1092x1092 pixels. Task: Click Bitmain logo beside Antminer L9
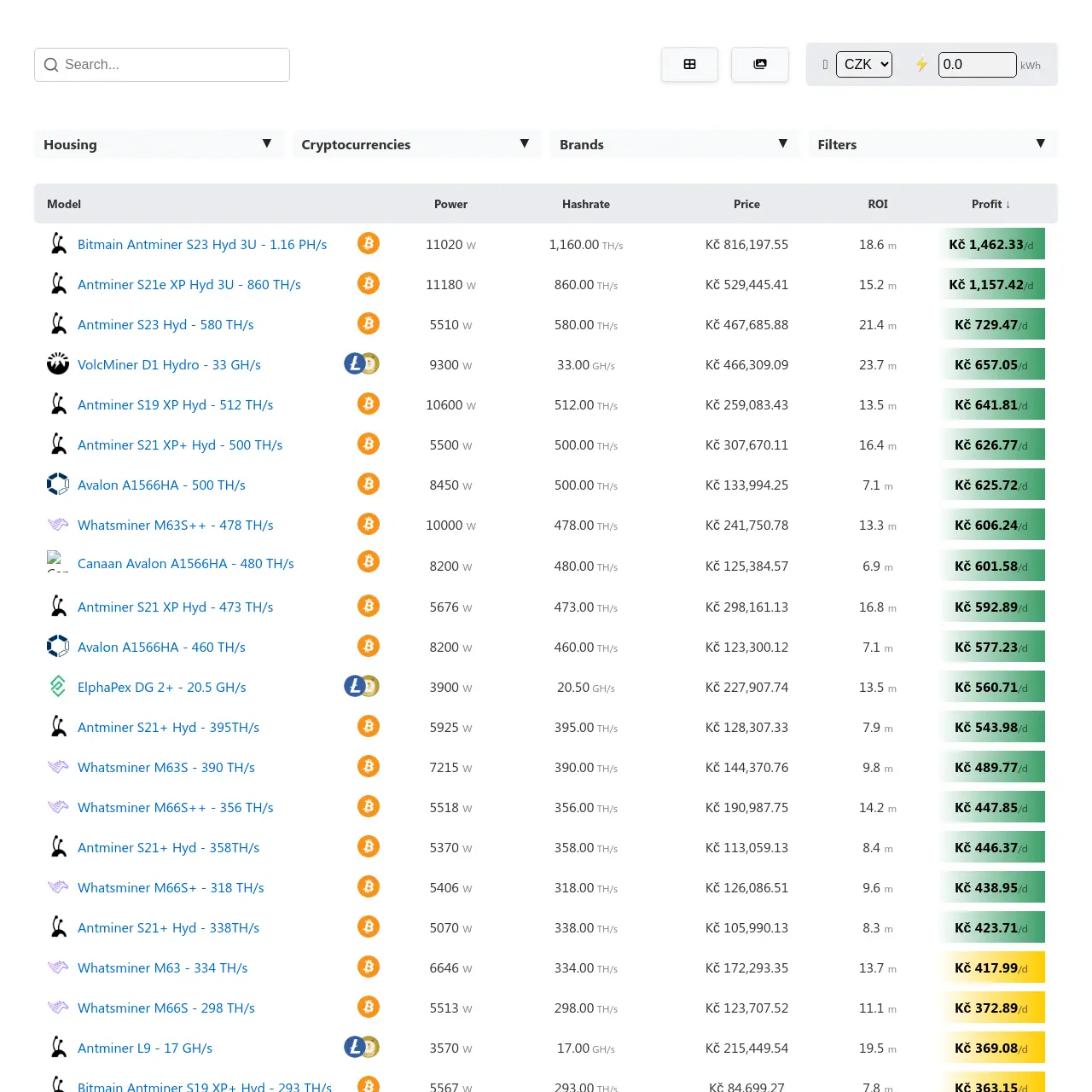pos(58,1048)
